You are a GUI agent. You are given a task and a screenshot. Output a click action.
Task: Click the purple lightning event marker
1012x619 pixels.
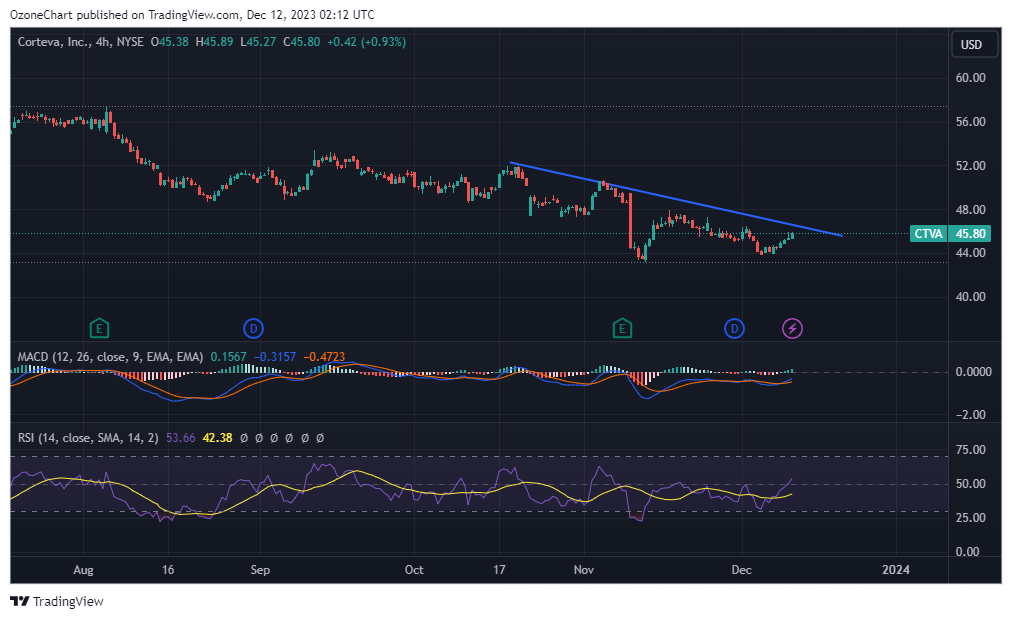pyautogui.click(x=793, y=329)
